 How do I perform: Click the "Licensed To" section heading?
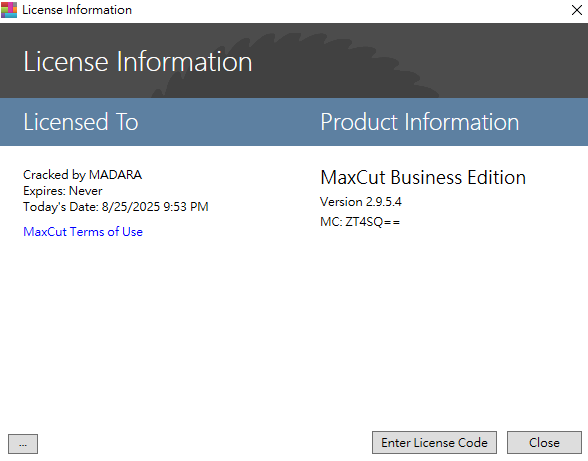point(81,122)
